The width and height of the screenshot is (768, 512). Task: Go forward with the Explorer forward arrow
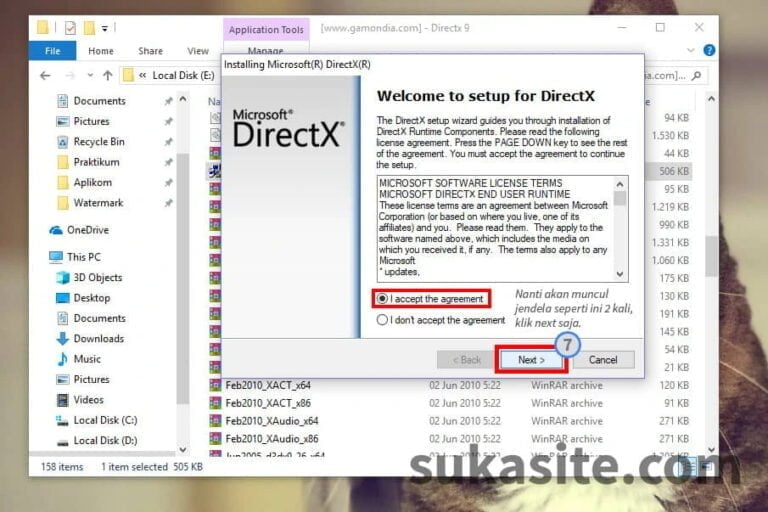[x=71, y=75]
